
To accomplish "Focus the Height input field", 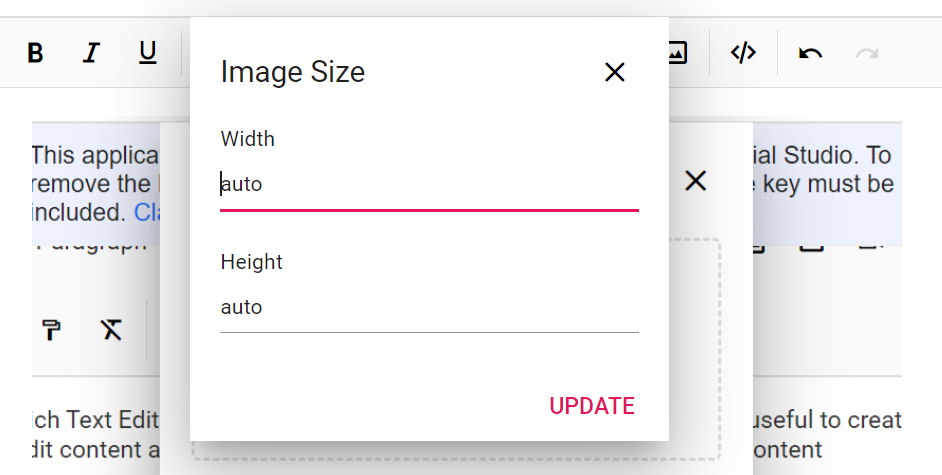I will click(429, 307).
